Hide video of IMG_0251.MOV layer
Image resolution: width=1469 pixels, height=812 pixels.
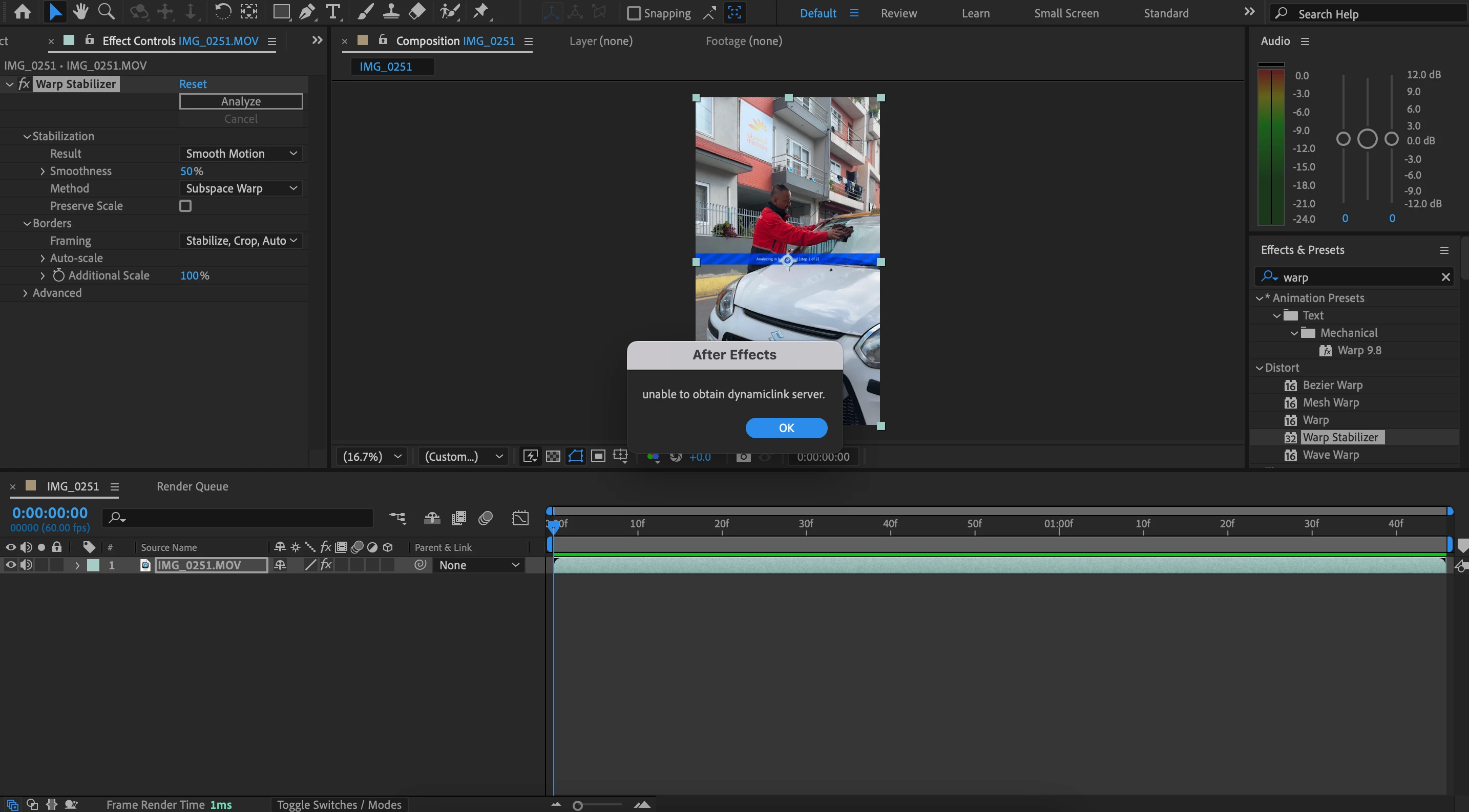[10, 565]
